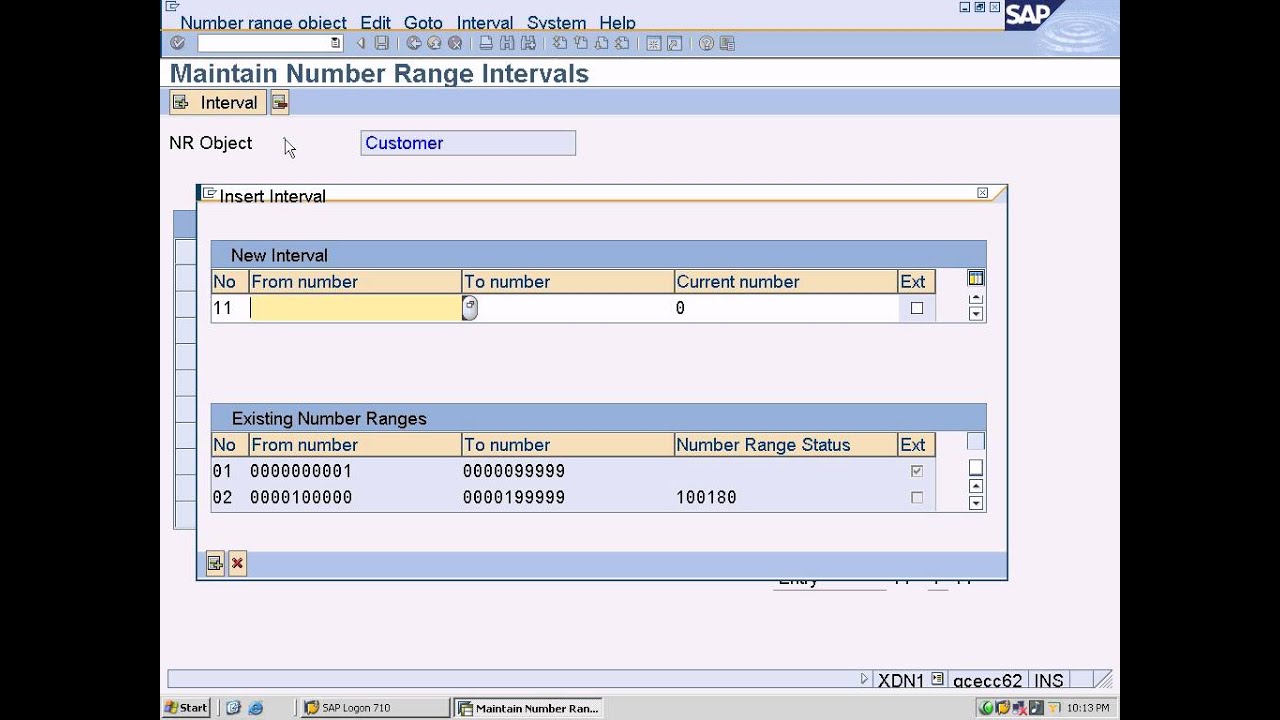This screenshot has height=720, width=1280.
Task: Click the Current number cell showing 0
Action: pos(786,308)
